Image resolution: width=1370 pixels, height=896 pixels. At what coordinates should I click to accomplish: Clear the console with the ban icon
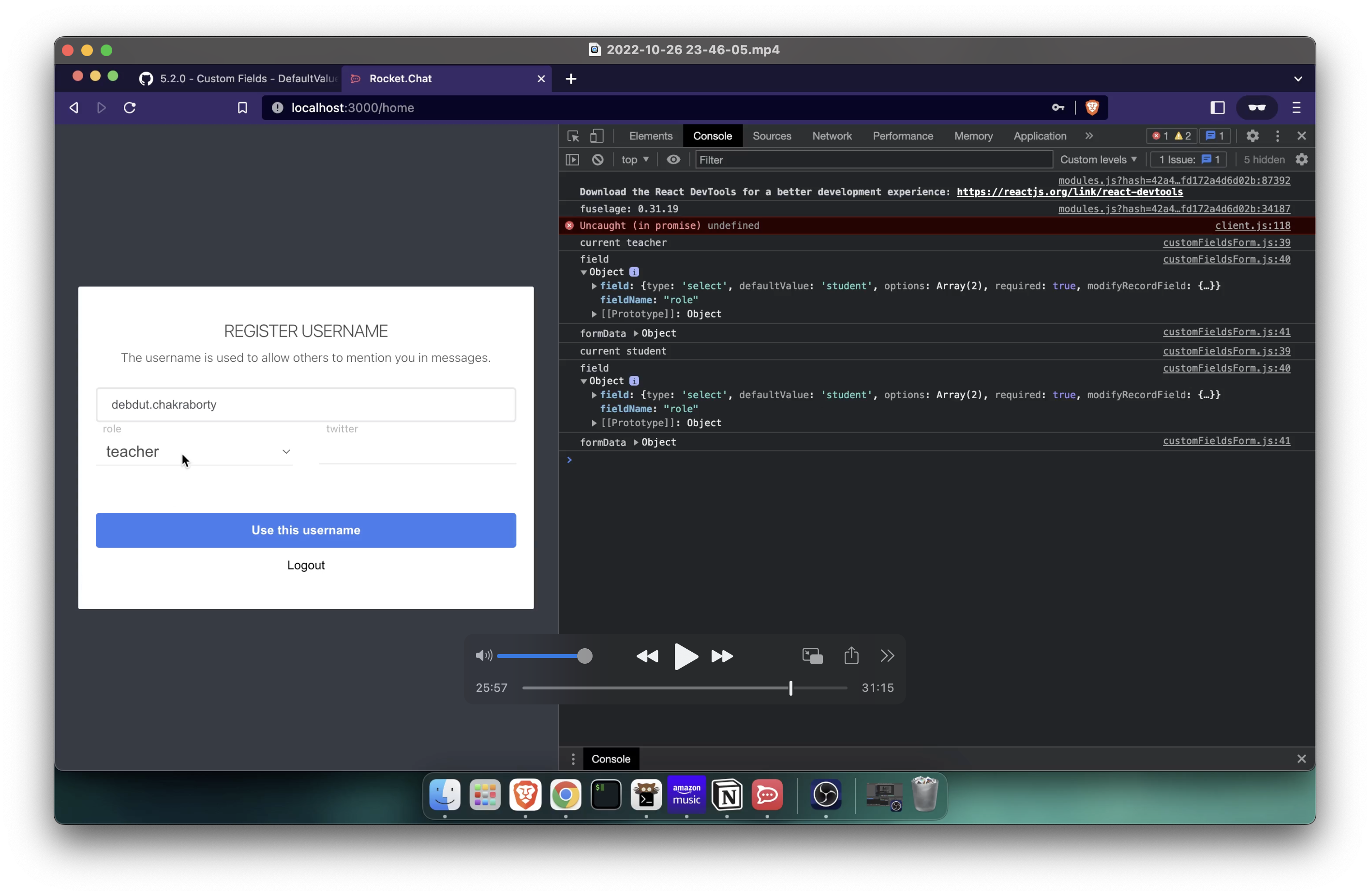click(597, 160)
